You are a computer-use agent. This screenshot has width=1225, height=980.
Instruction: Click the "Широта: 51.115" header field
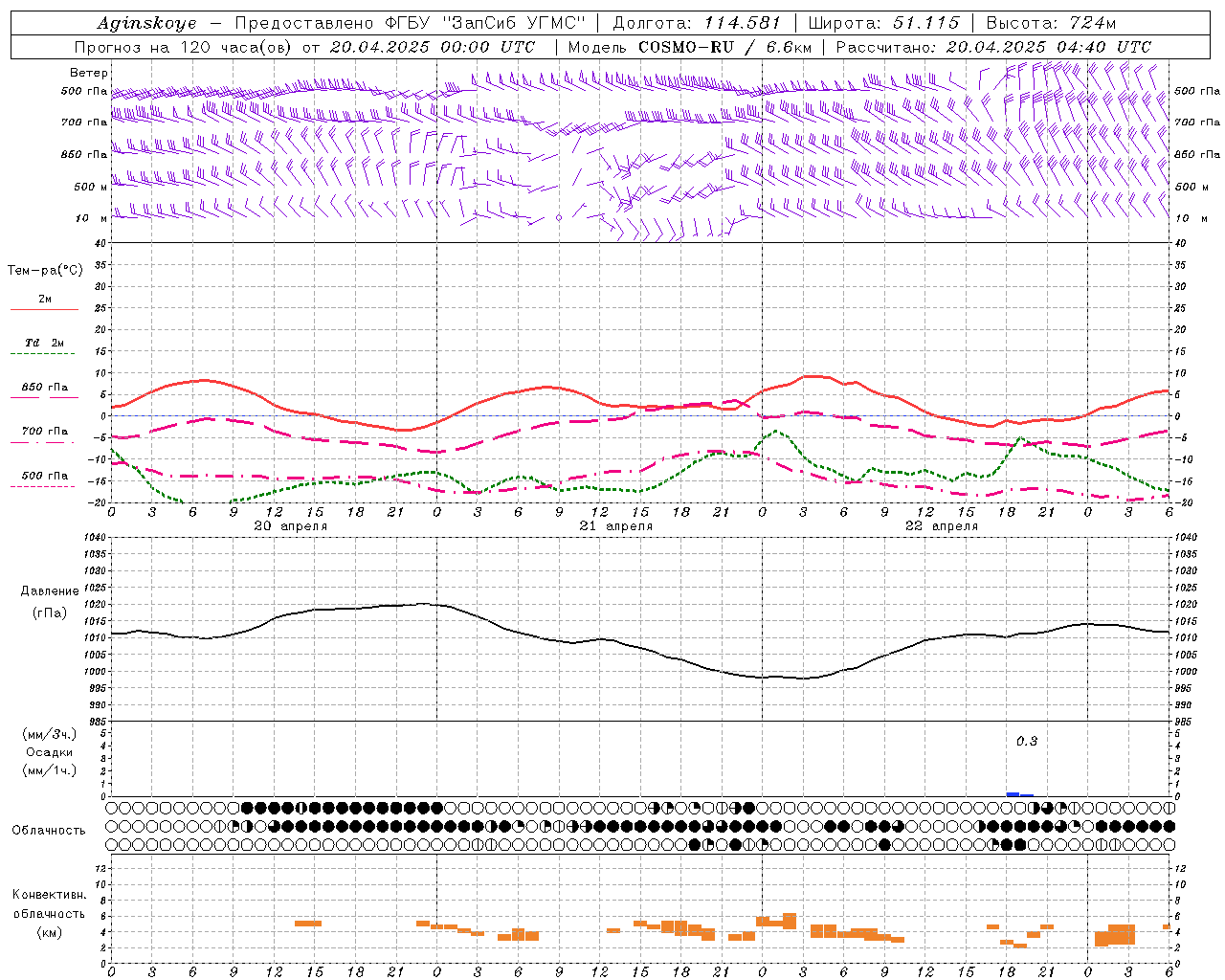883,23
